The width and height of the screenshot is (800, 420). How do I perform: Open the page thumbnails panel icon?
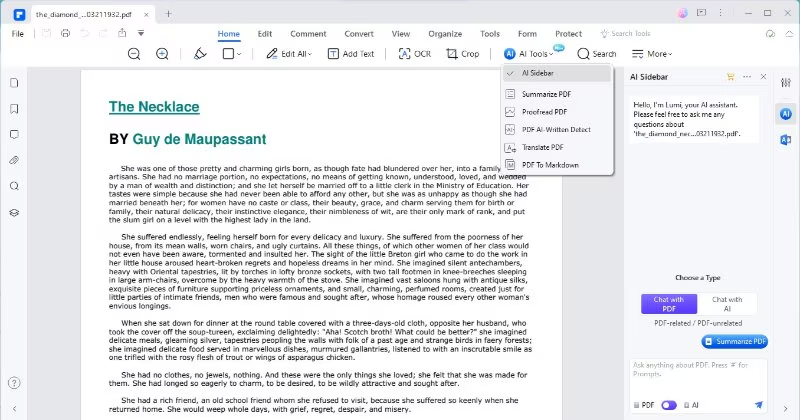coord(14,83)
